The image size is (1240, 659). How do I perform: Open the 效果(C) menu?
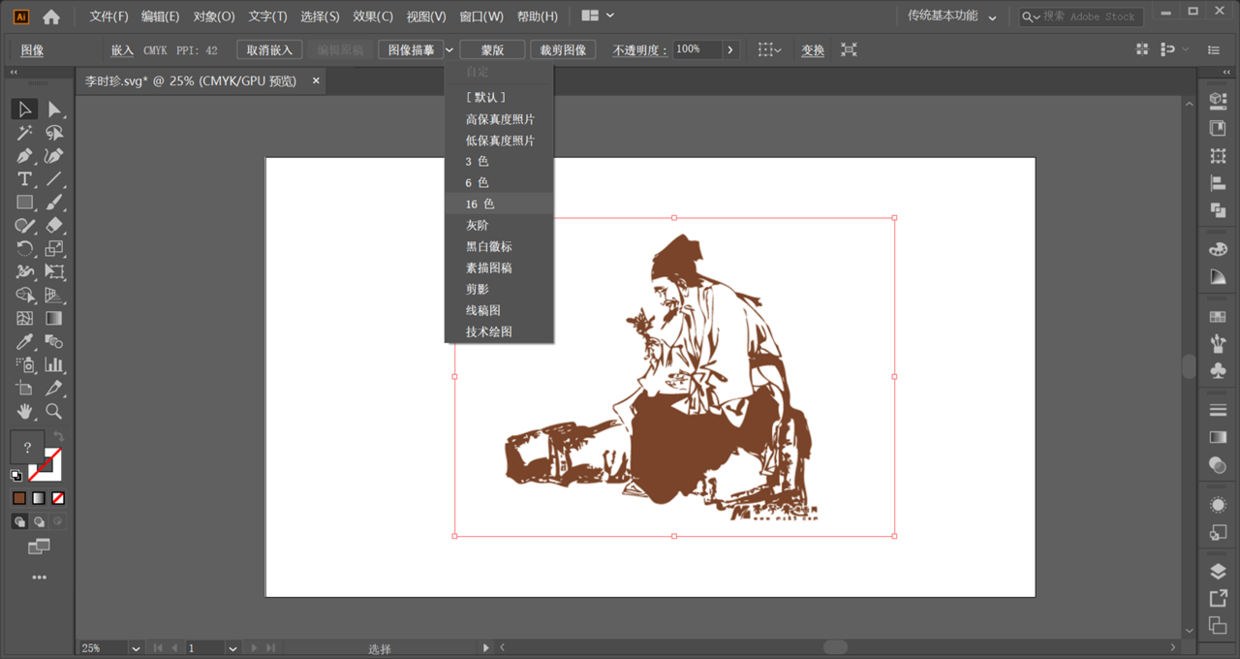click(x=373, y=17)
